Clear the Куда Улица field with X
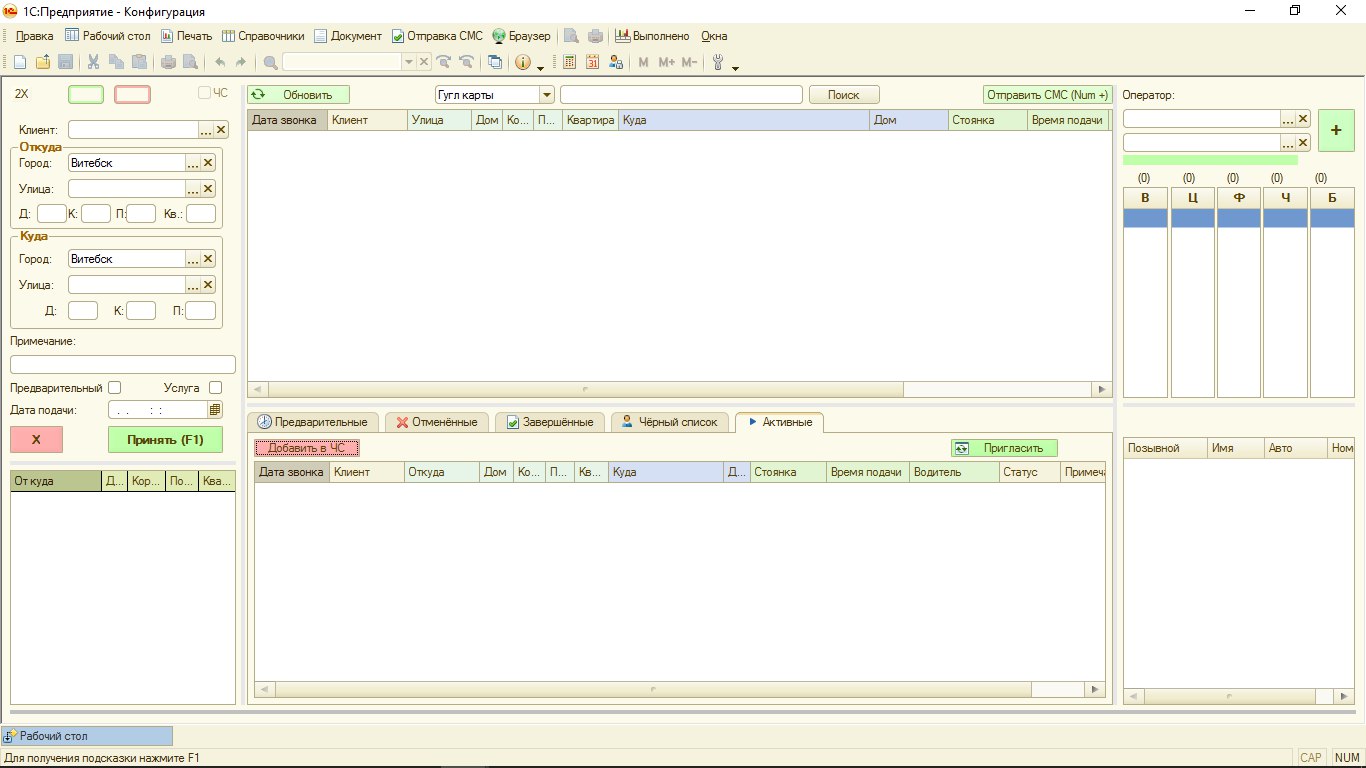The image size is (1366, 768). [209, 285]
